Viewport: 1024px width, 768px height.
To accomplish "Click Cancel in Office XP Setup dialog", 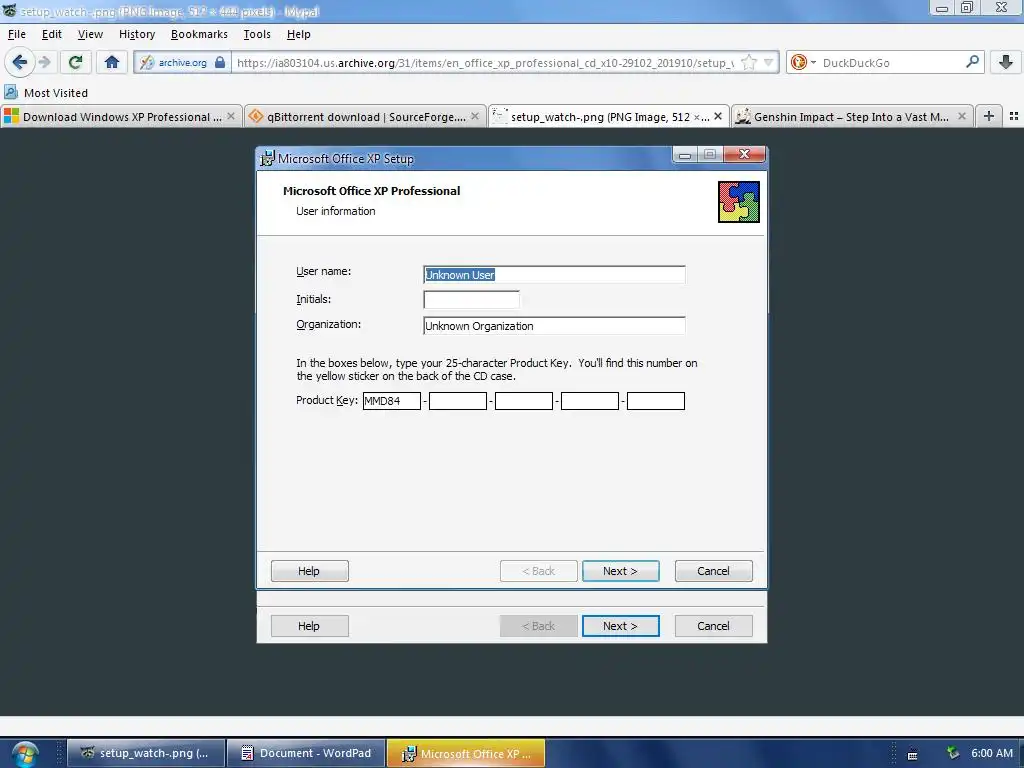I will [713, 571].
